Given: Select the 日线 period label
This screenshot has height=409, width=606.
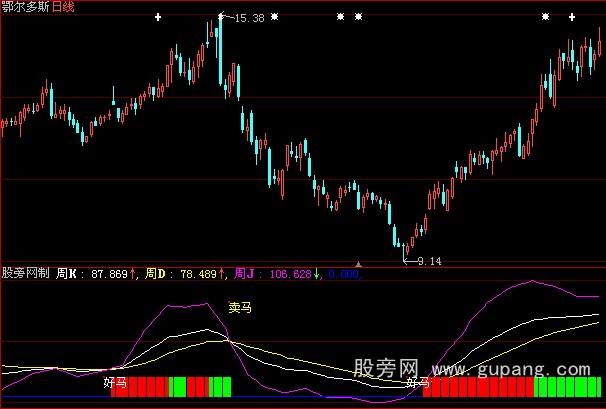Looking at the screenshot, I should click(63, 7).
